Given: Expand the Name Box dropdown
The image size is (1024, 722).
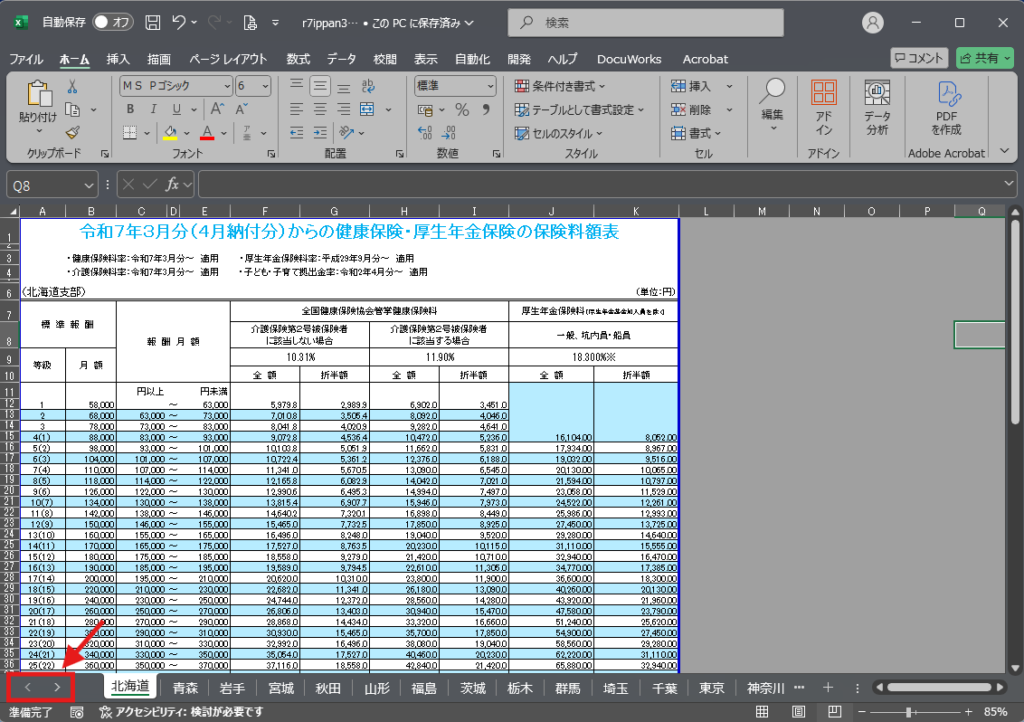Looking at the screenshot, I should click(x=89, y=185).
